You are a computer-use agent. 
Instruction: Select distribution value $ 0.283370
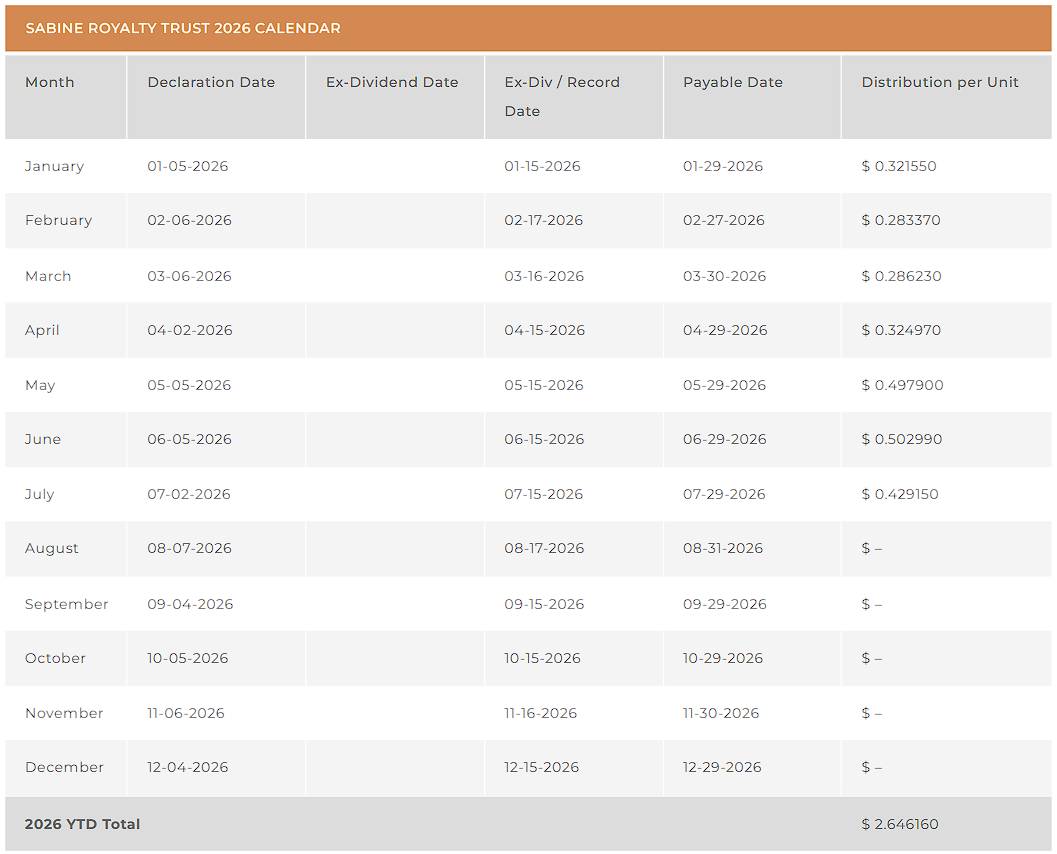point(901,220)
